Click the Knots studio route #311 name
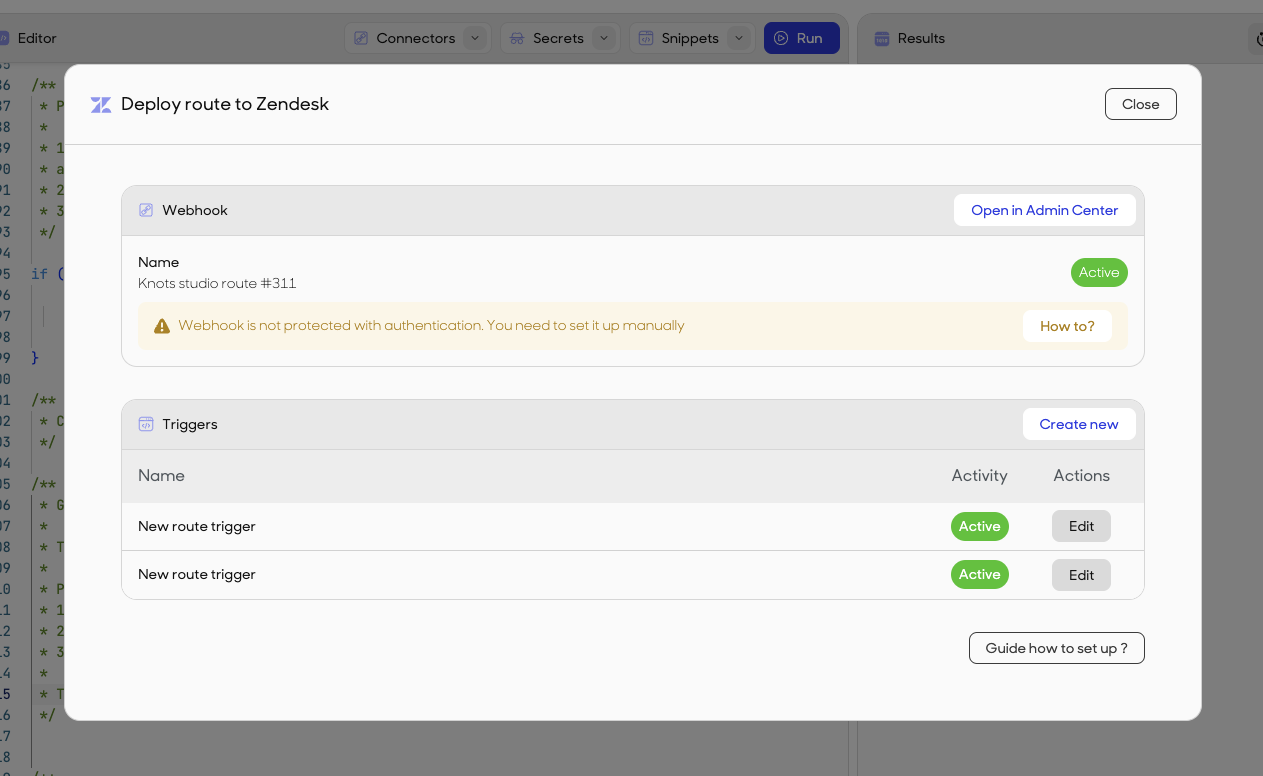 pyautogui.click(x=217, y=283)
